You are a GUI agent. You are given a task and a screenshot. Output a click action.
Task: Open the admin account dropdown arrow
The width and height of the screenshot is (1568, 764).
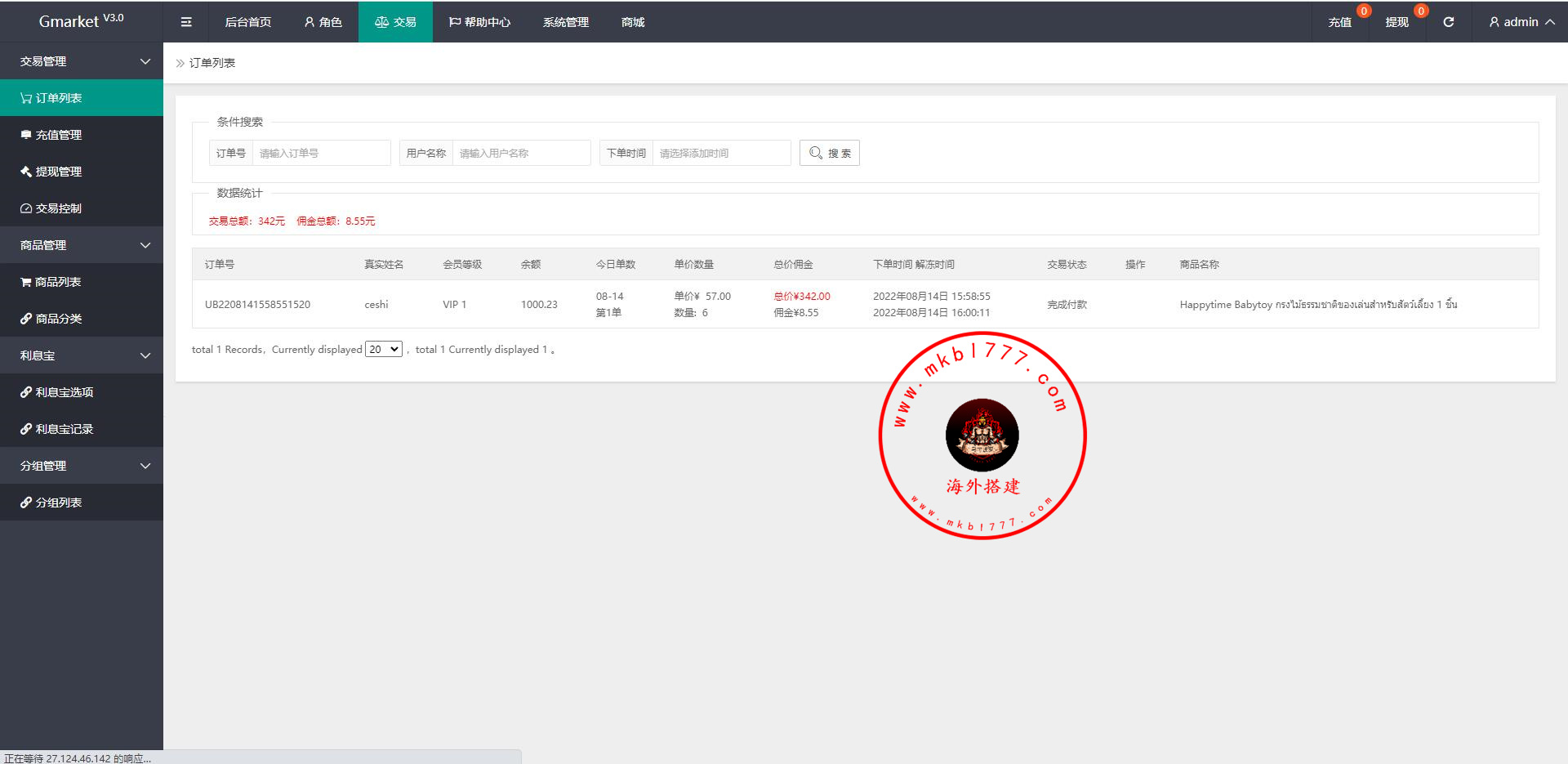[x=1549, y=22]
